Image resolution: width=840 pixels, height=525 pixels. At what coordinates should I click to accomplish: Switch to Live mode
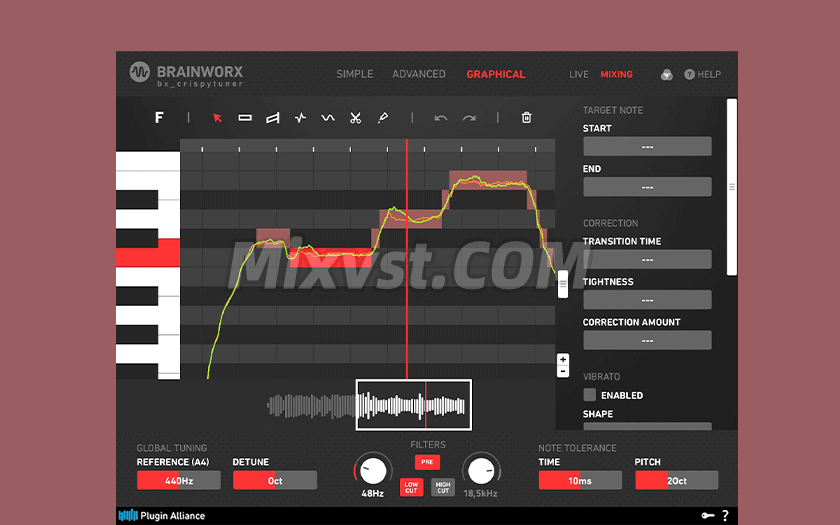click(579, 74)
